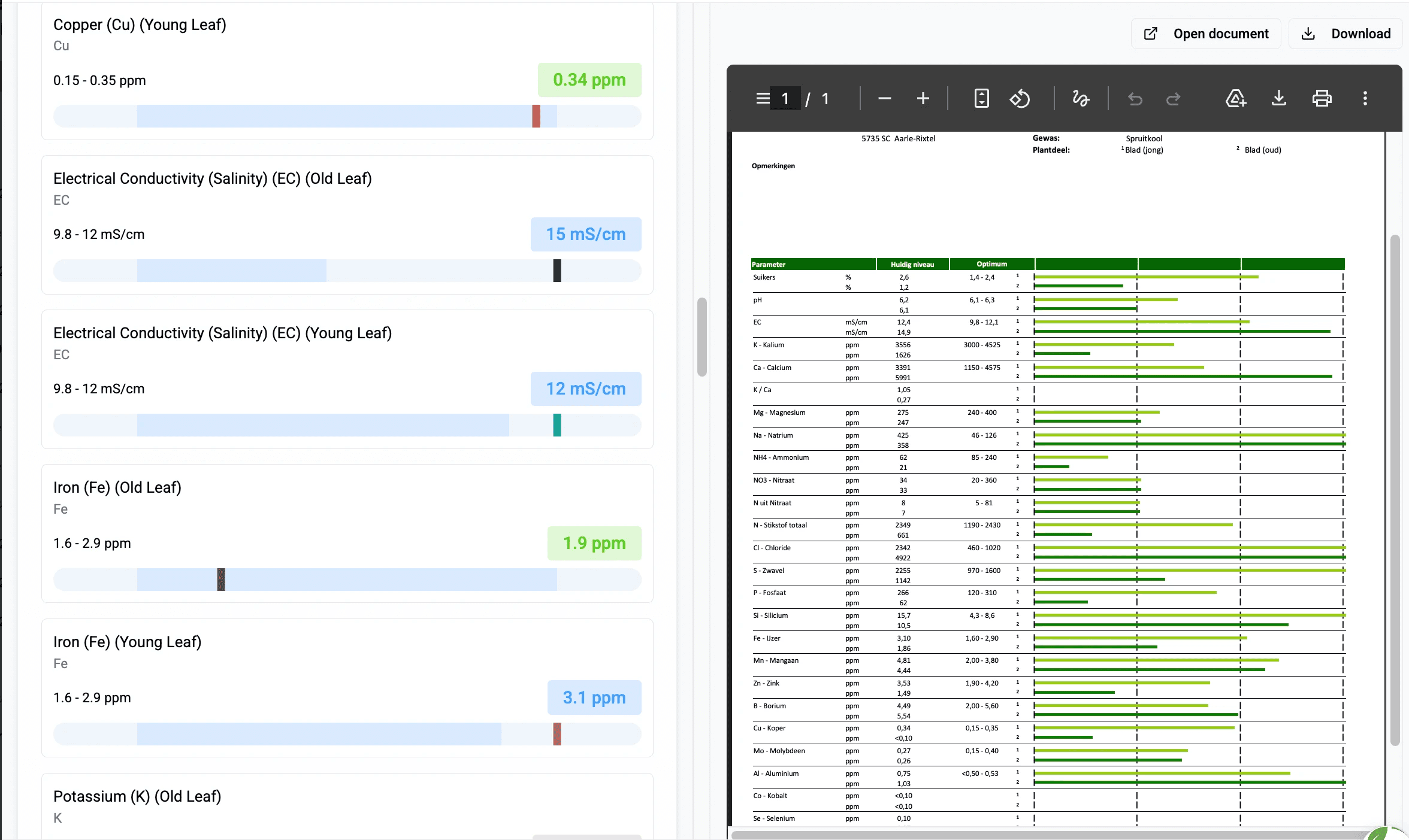Click the 12 mS/cm value badge
1409x840 pixels.
(586, 389)
